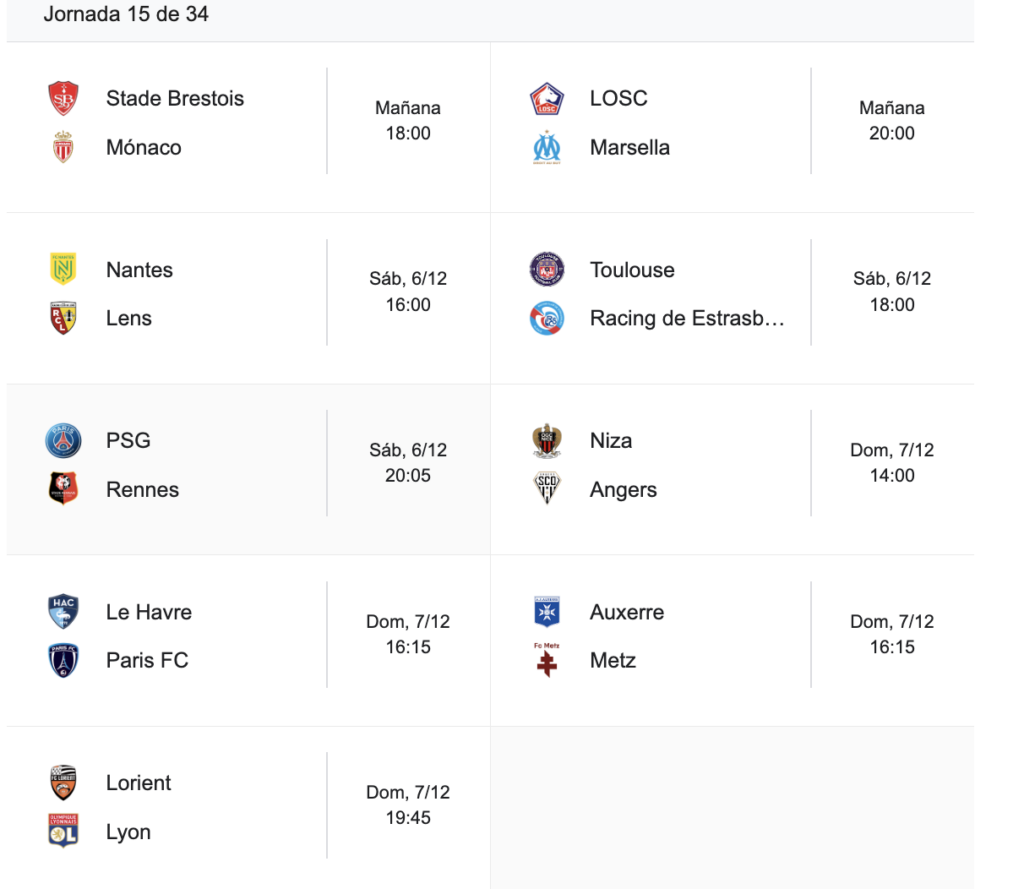
Task: Click the Mónaco club crest
Action: coord(63,147)
